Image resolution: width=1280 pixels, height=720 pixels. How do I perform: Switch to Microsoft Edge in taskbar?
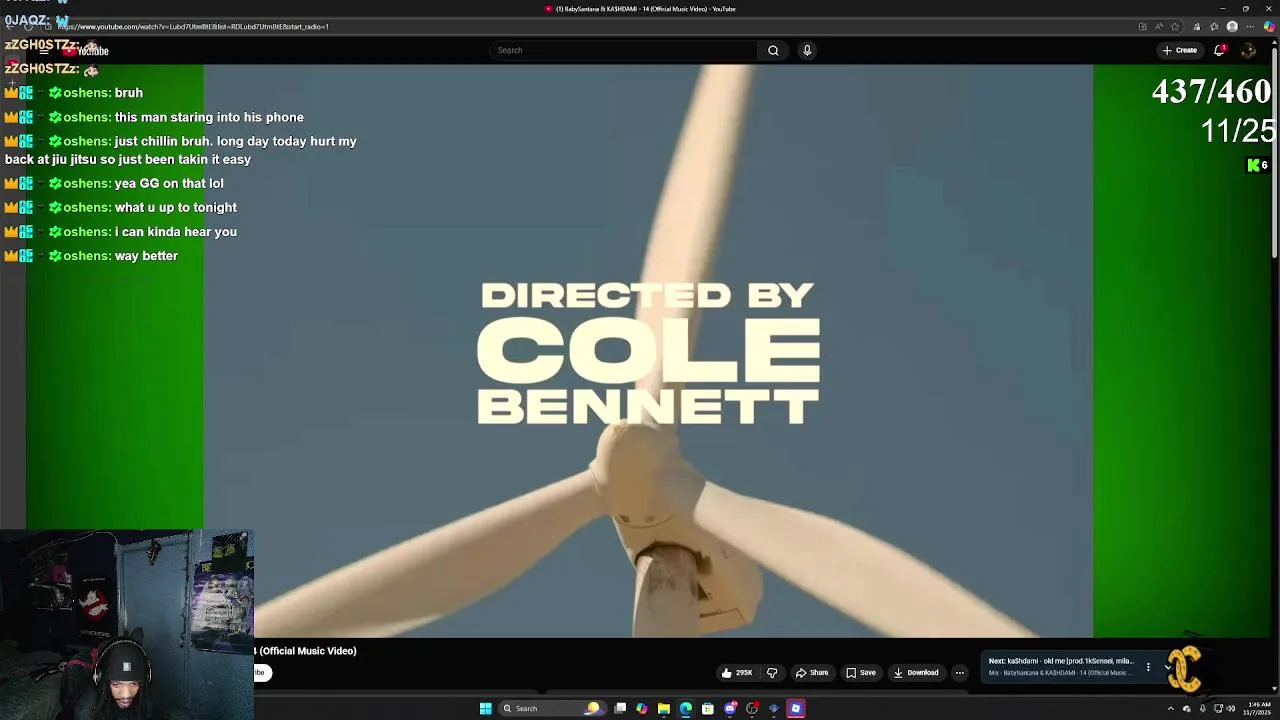[685, 708]
